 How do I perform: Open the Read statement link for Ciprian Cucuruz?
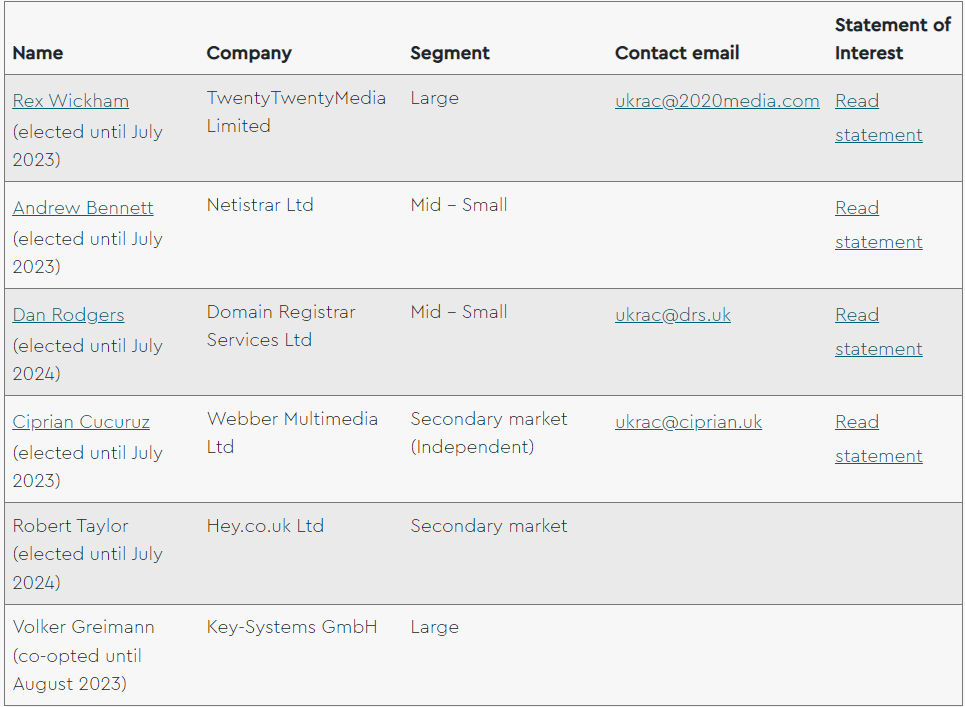tap(877, 439)
